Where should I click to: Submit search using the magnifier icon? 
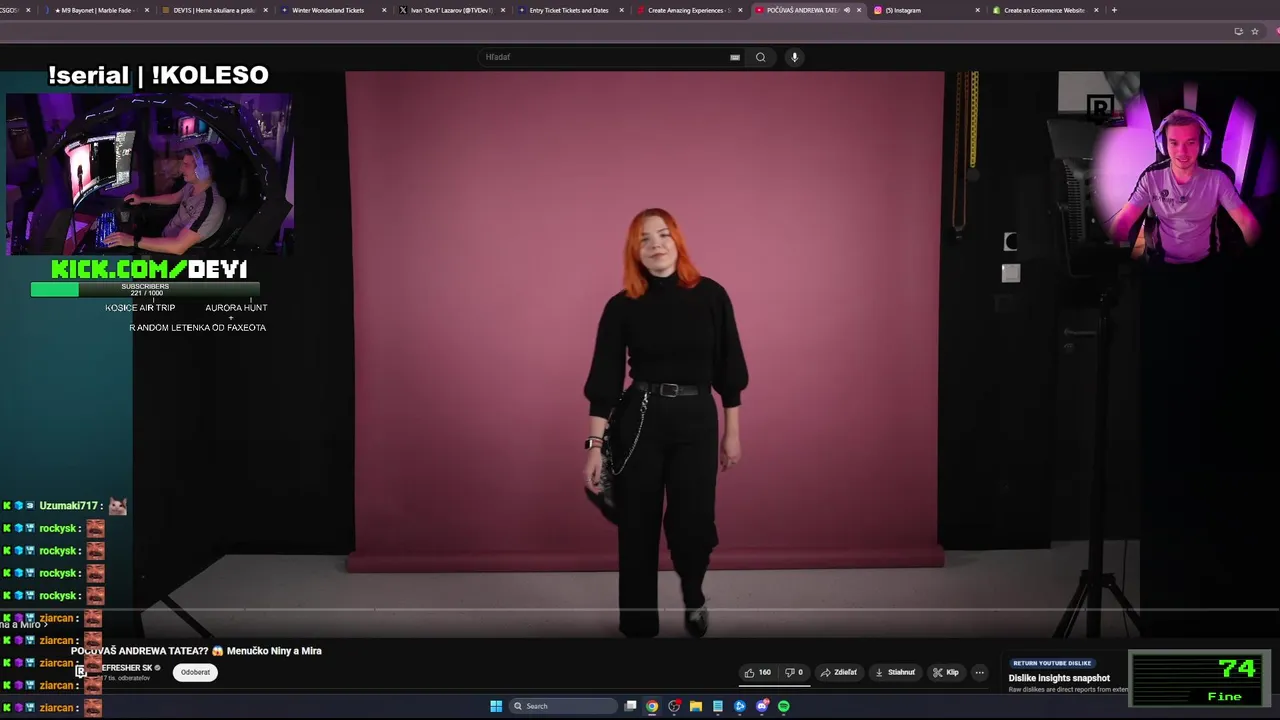pyautogui.click(x=760, y=57)
